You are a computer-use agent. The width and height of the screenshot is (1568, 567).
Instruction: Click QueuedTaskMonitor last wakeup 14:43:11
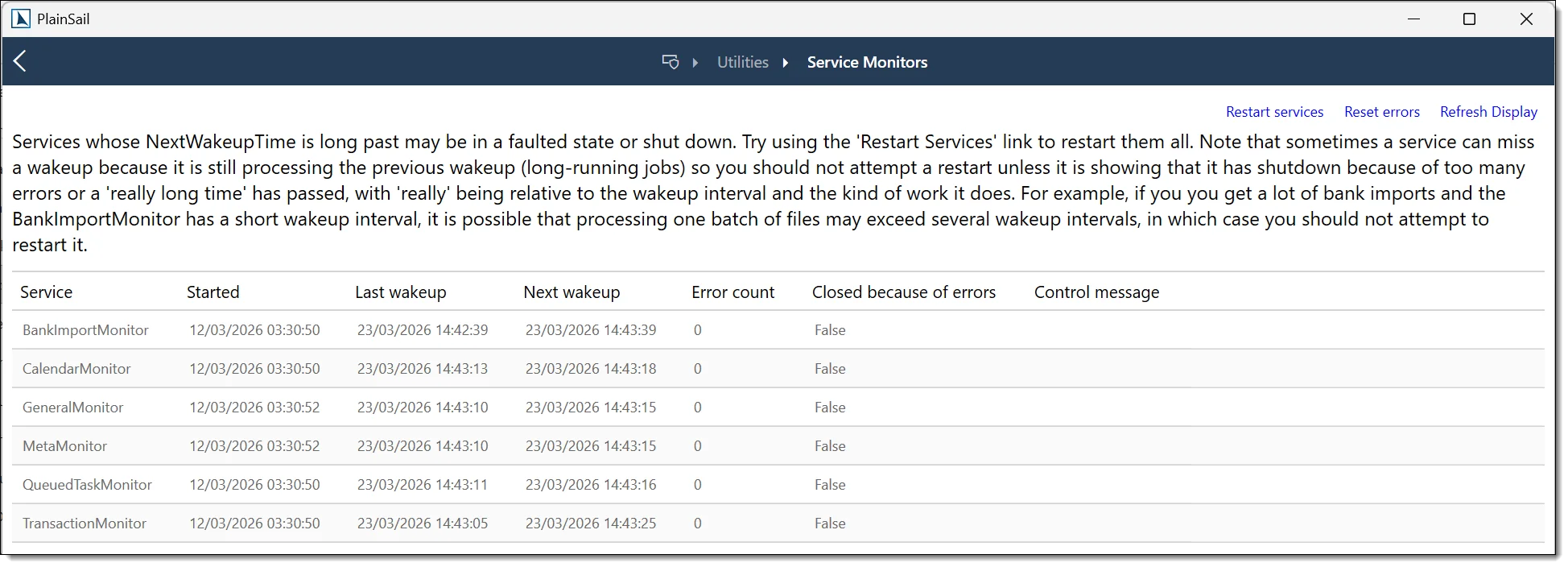pyautogui.click(x=423, y=485)
